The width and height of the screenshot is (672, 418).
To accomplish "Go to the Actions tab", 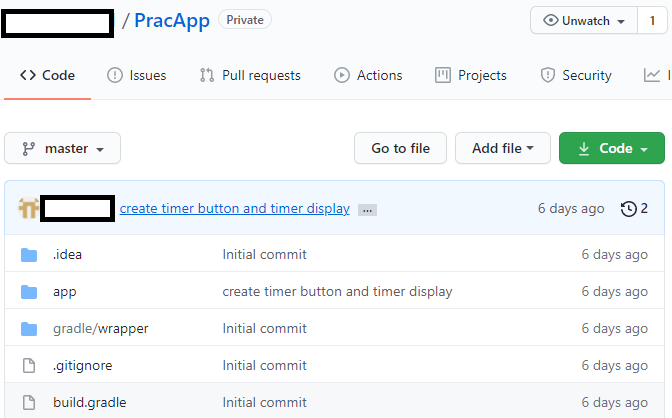I will pos(368,75).
